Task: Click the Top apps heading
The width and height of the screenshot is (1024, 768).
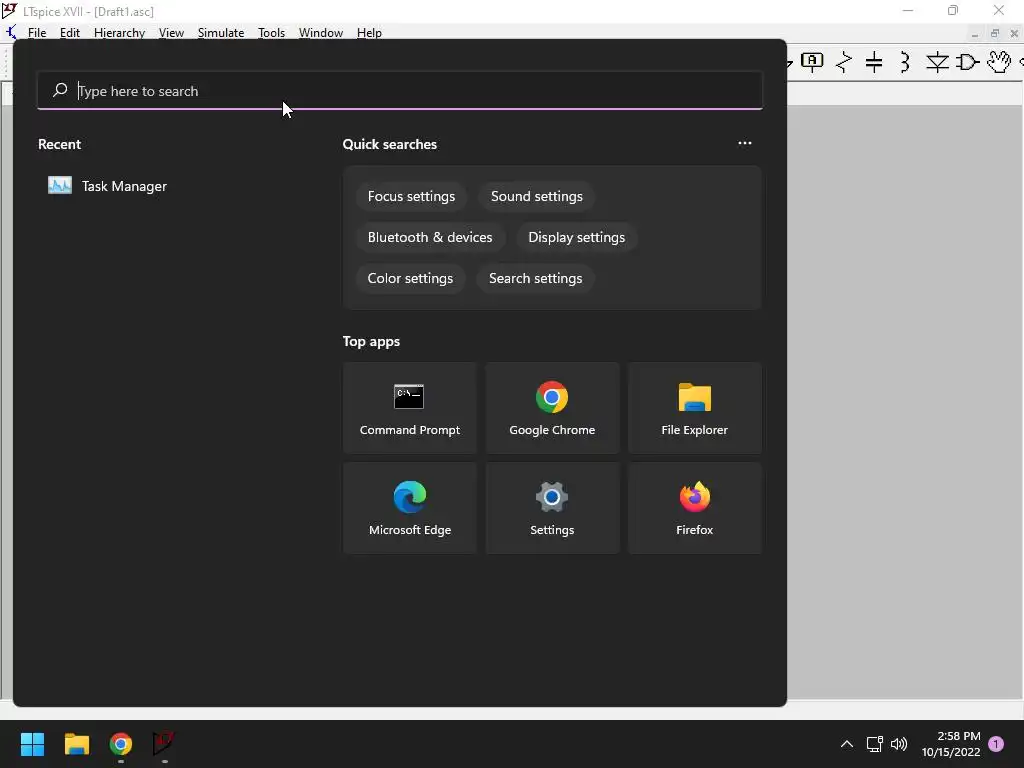Action: tap(372, 342)
